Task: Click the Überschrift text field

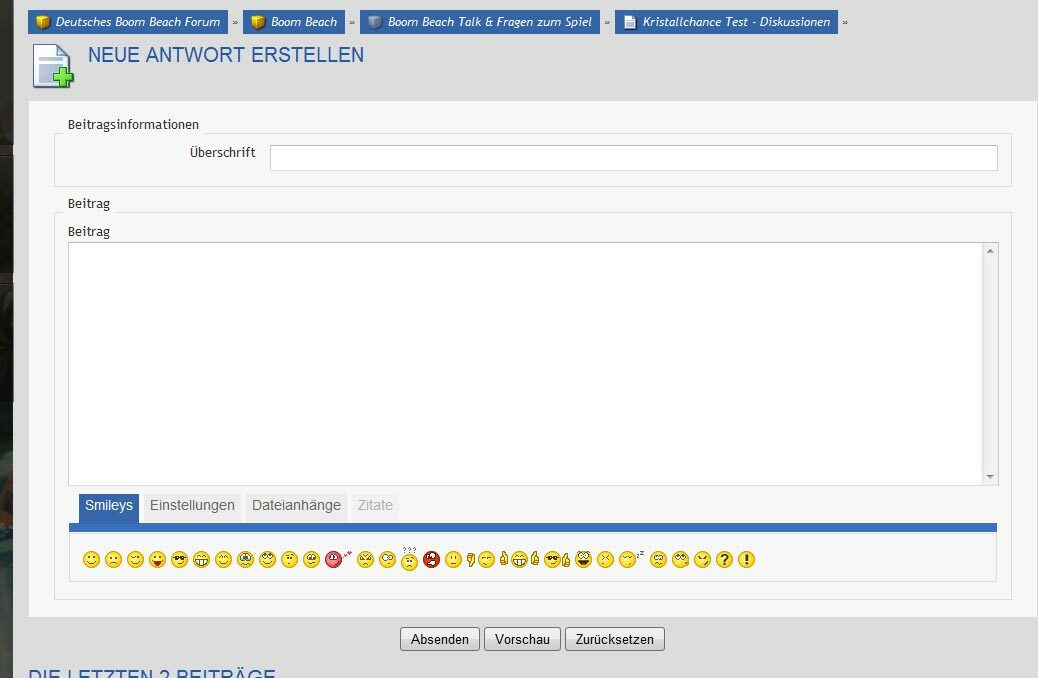Action: (x=633, y=158)
